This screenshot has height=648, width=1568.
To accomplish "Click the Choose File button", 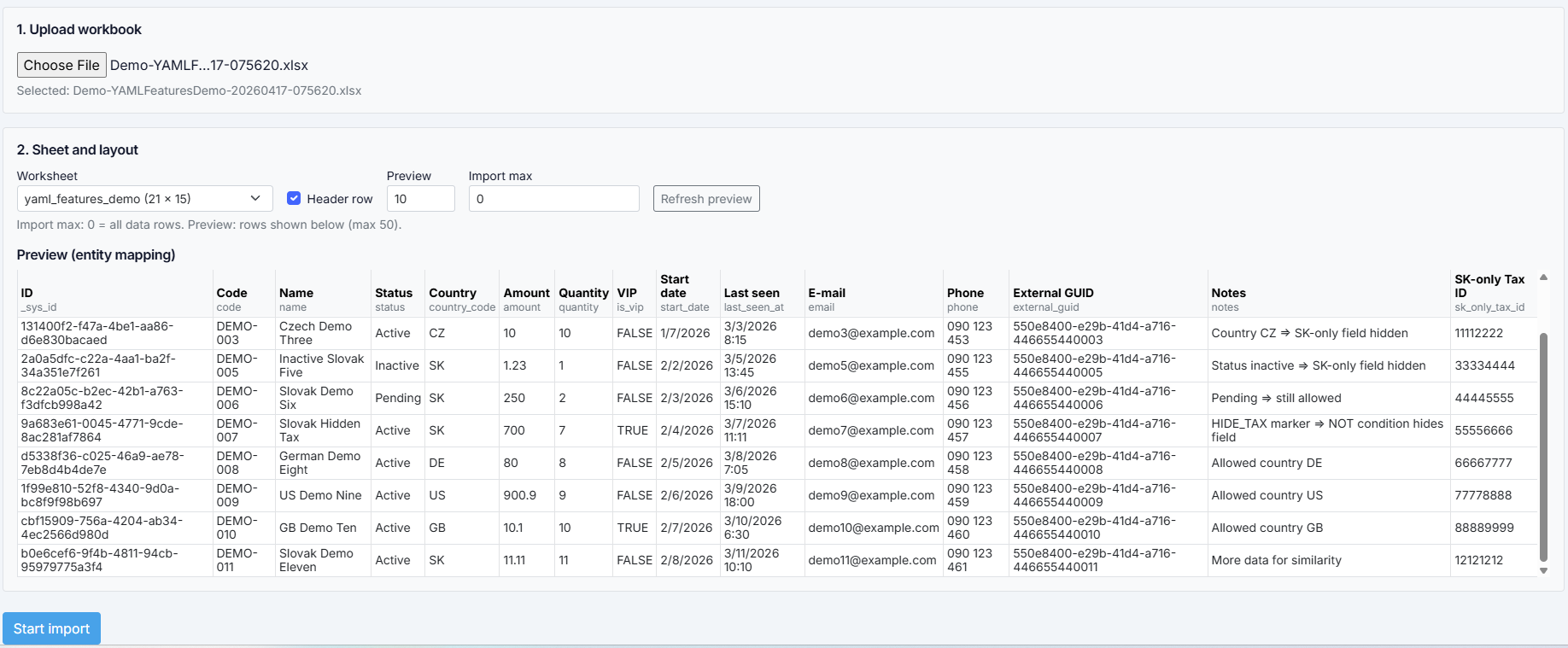I will click(61, 65).
